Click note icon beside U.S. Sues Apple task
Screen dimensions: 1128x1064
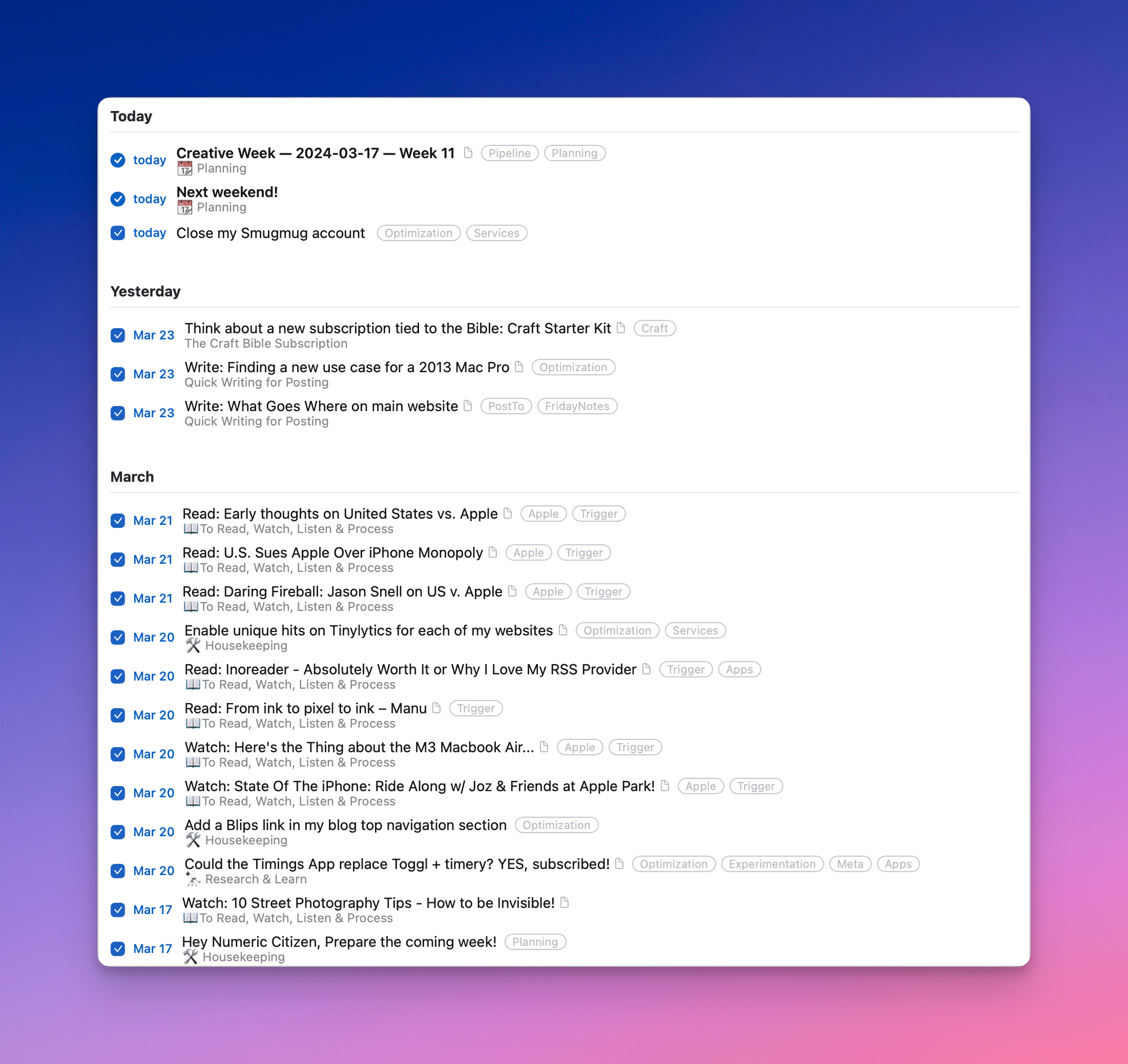click(x=492, y=552)
